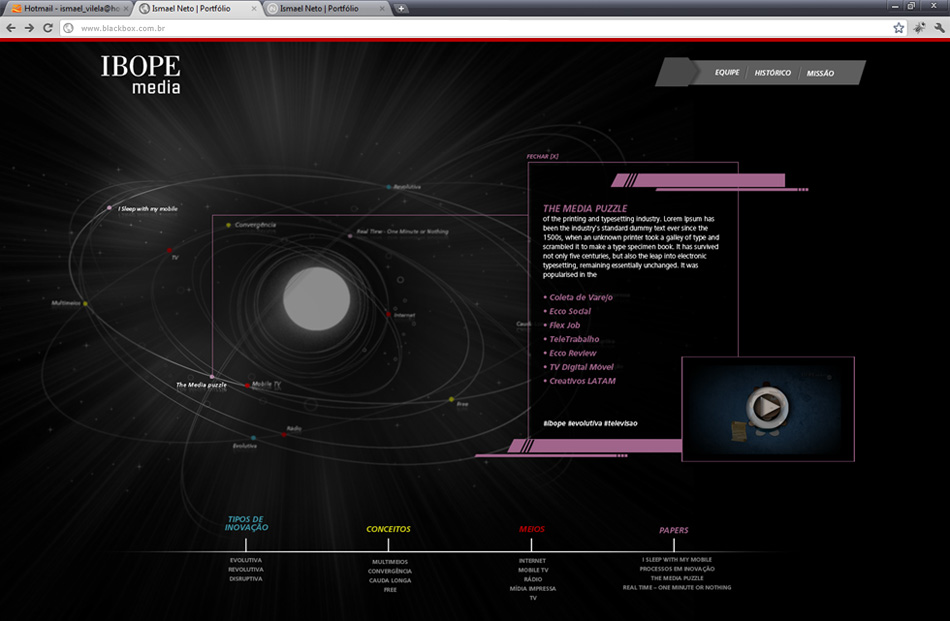The height and width of the screenshot is (621, 950).
Task: Select the Rádio orbit node
Action: pos(291,430)
